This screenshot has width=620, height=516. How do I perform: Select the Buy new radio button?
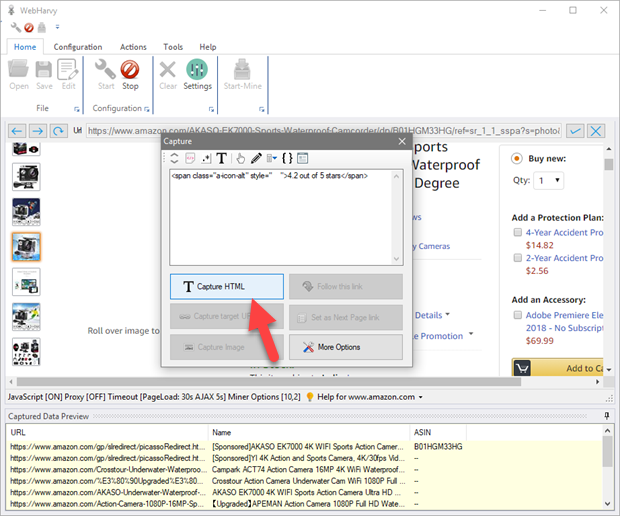pyautogui.click(x=517, y=158)
